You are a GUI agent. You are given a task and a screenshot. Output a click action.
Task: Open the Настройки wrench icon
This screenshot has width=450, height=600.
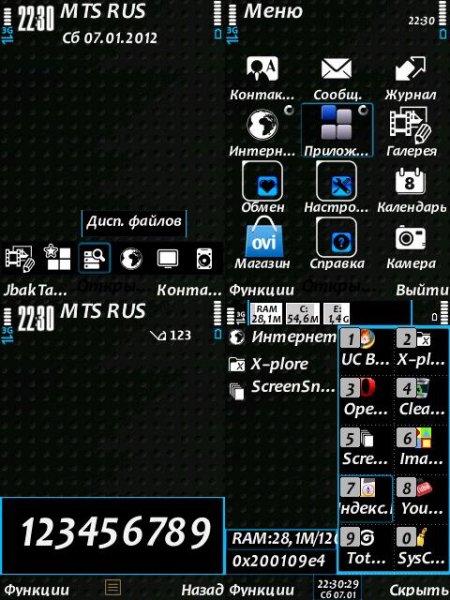coord(336,181)
